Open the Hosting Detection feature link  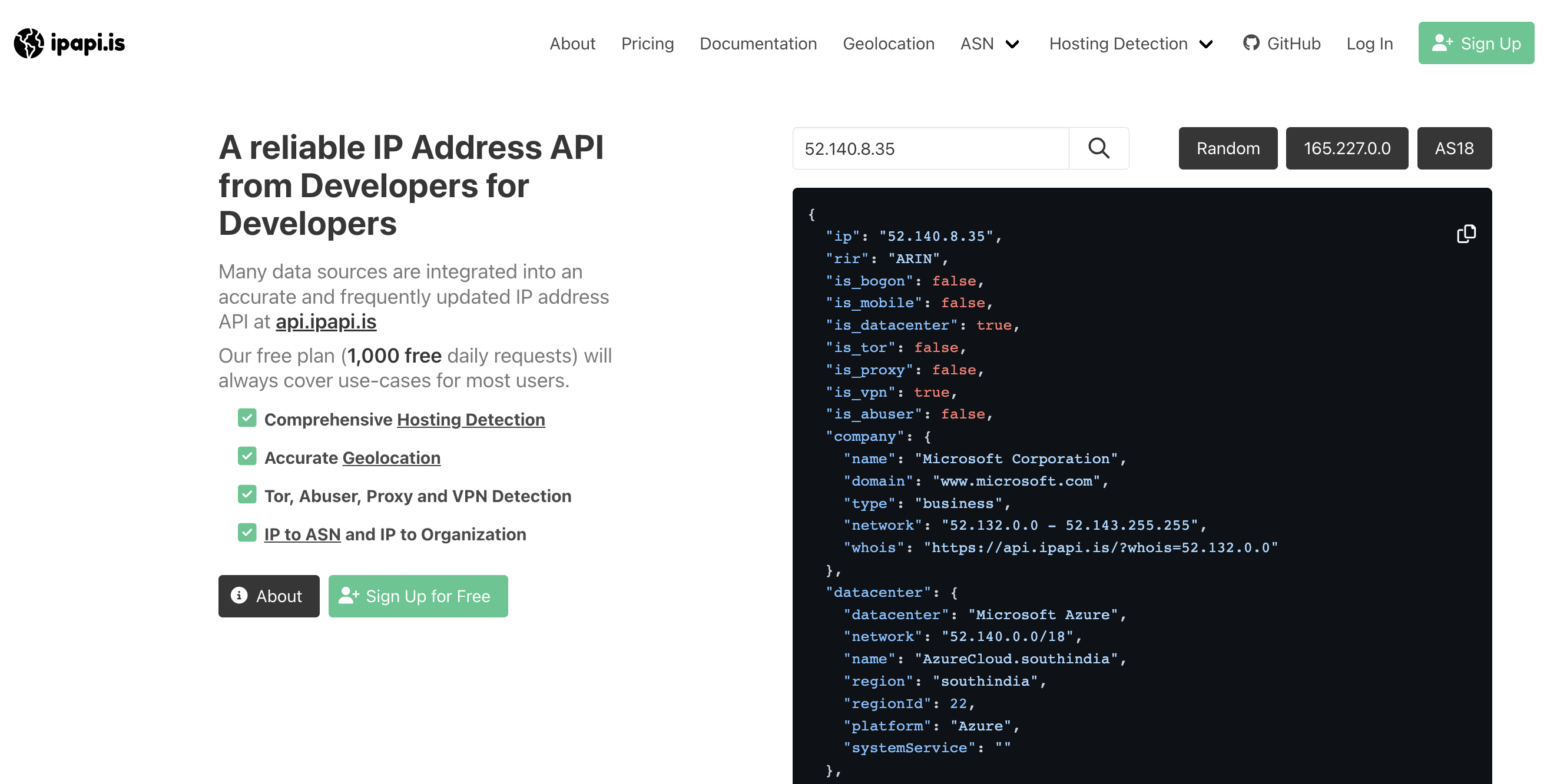(471, 419)
